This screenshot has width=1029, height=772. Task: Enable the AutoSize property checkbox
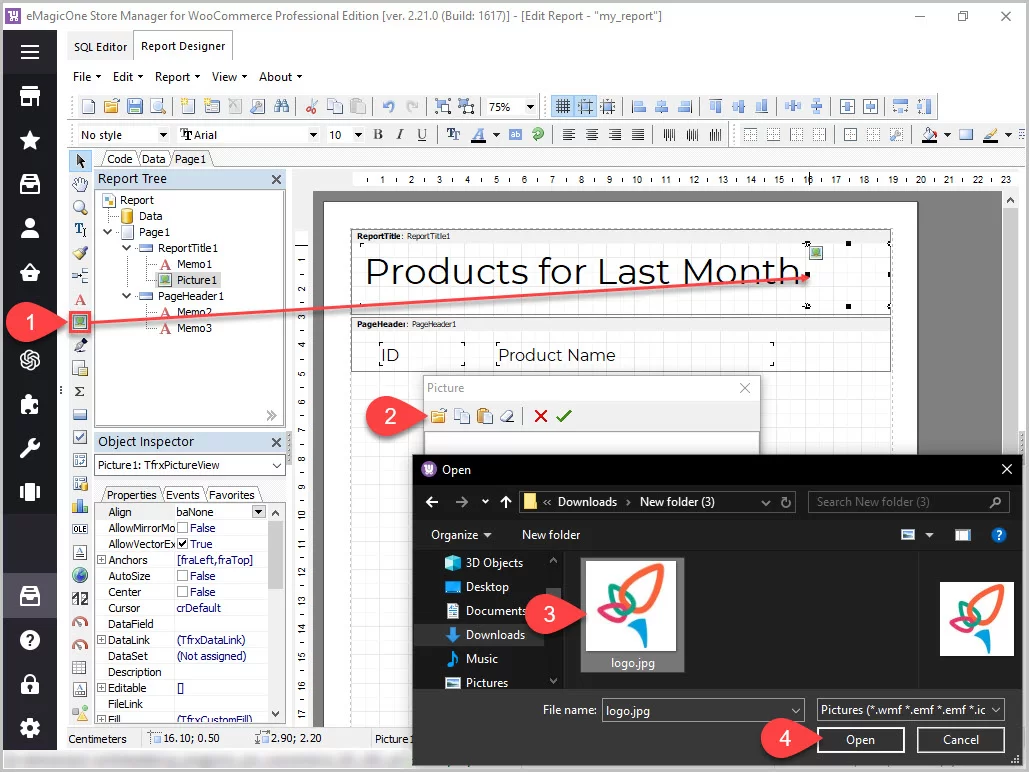[183, 576]
